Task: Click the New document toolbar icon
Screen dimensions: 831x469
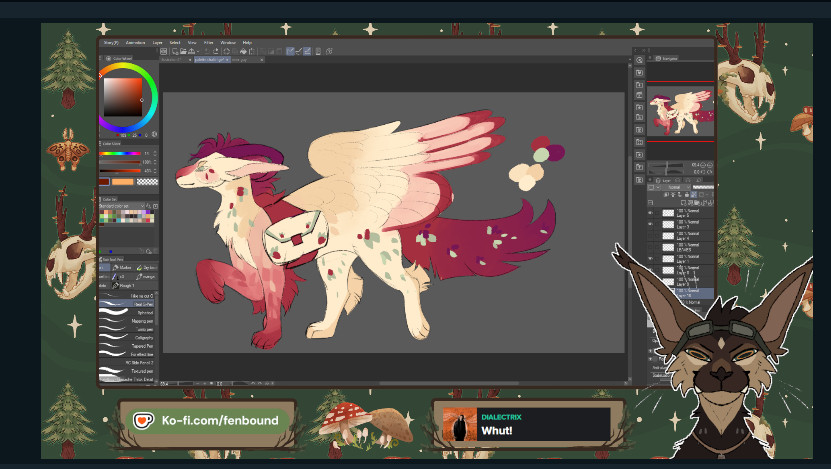Action: coord(175,51)
